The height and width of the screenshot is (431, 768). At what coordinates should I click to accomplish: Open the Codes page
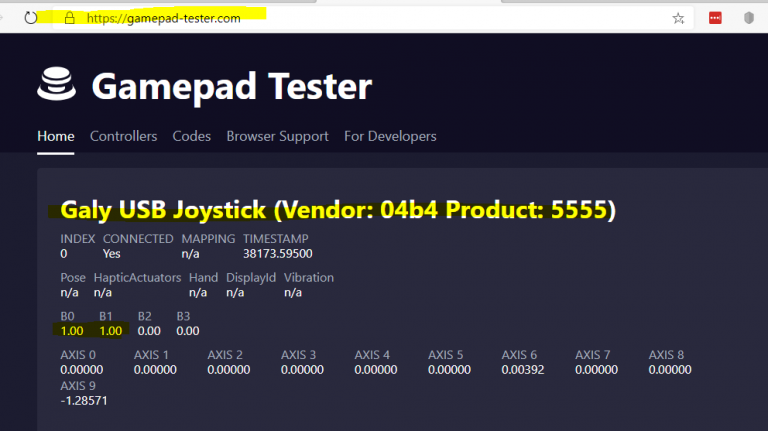click(x=192, y=136)
